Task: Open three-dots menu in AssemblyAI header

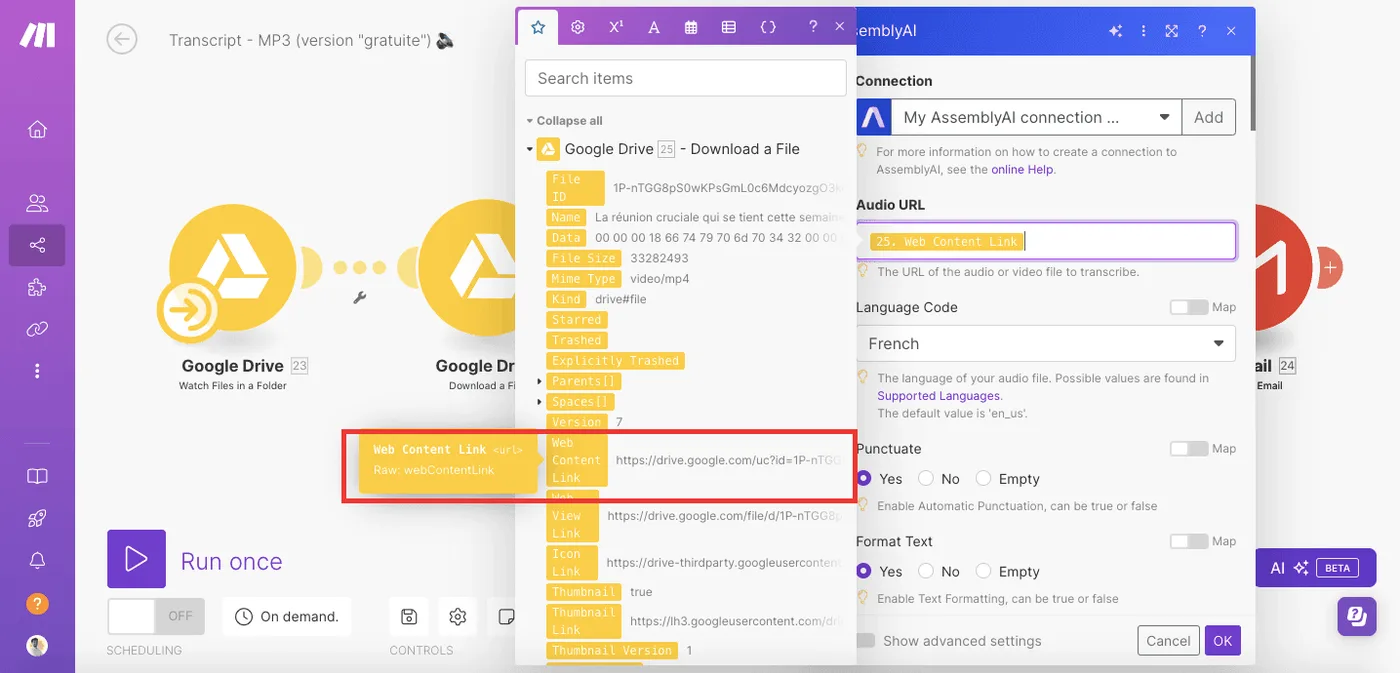Action: [x=1144, y=31]
